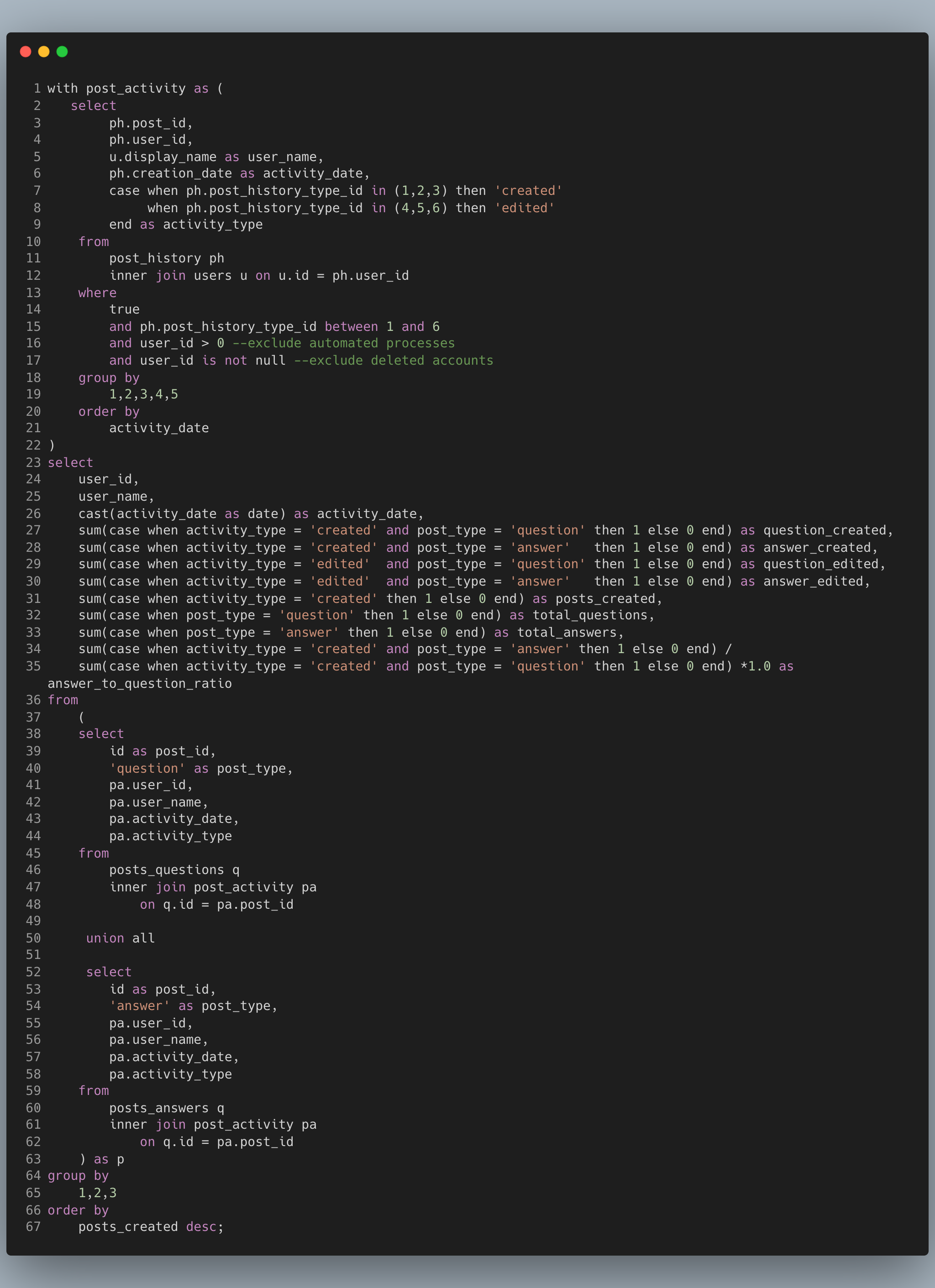Viewport: 935px width, 1288px height.
Task: Click the green maximize window dot
Action: click(63, 52)
